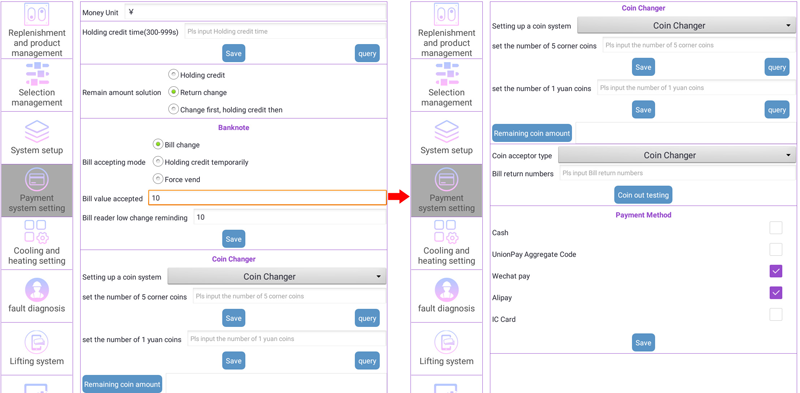
Task: Click remaining coin amount output field in right screen
Action: pyautogui.click(x=686, y=132)
